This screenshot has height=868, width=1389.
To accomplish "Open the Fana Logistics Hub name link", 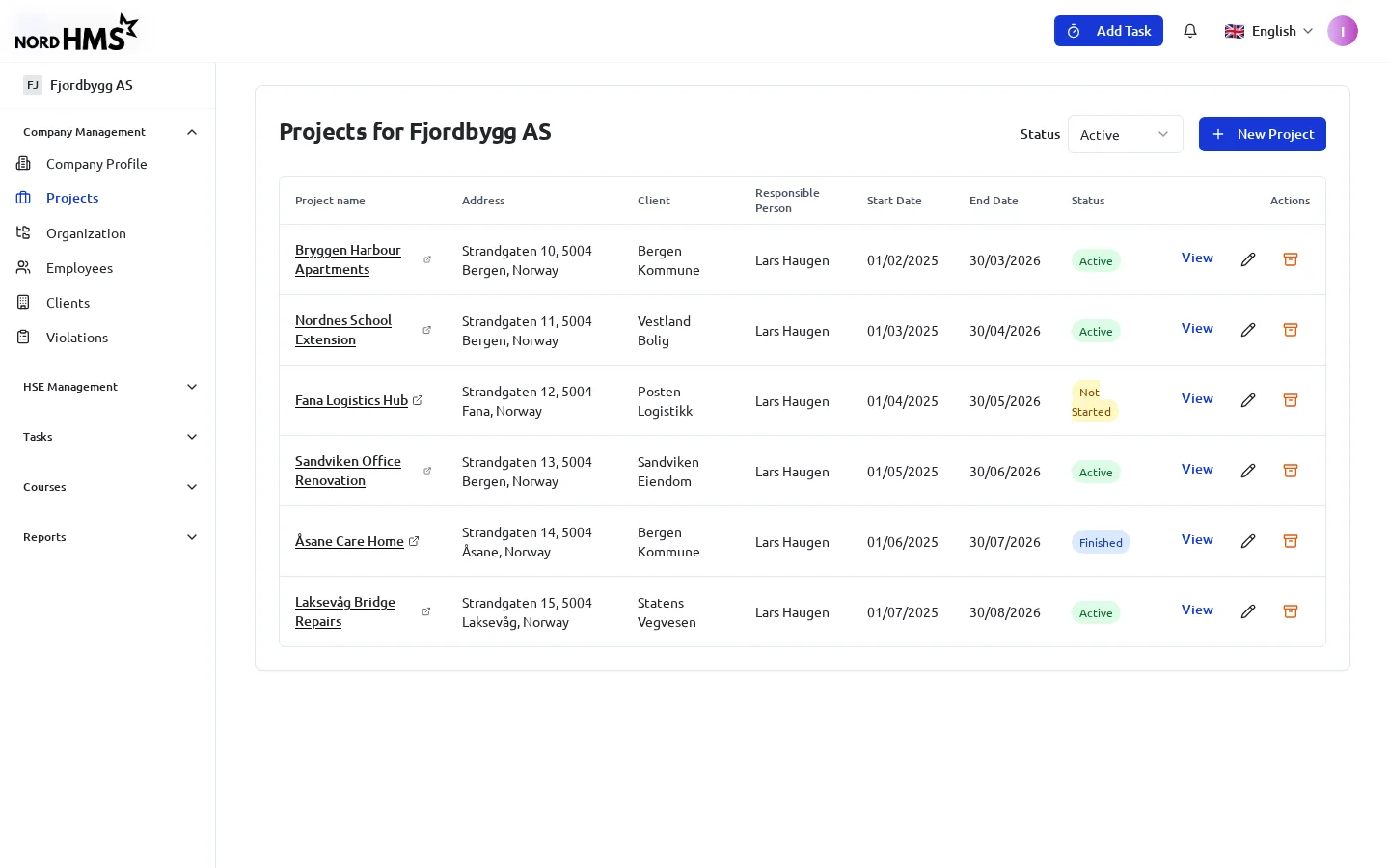I will (351, 400).
